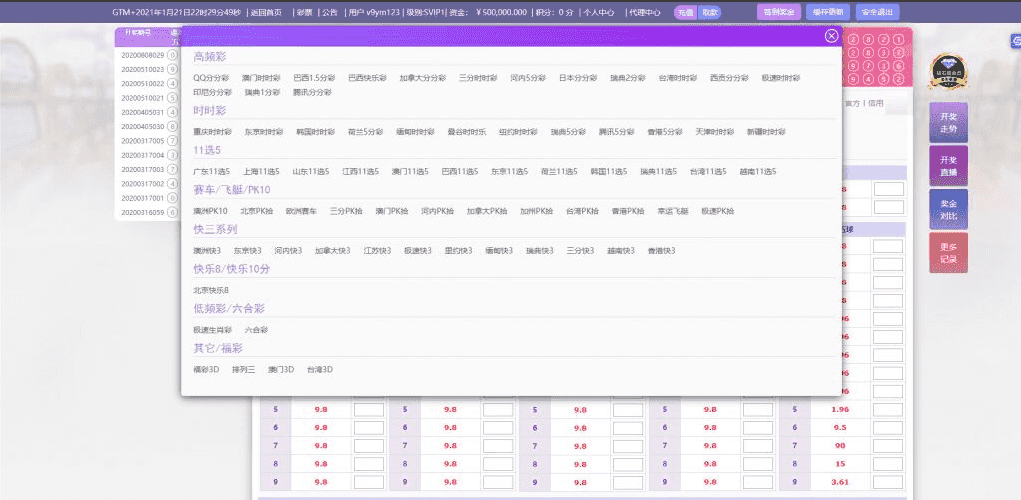This screenshot has width=1021, height=500.
Task: Select 香港快3 lottery
Action: point(662,251)
